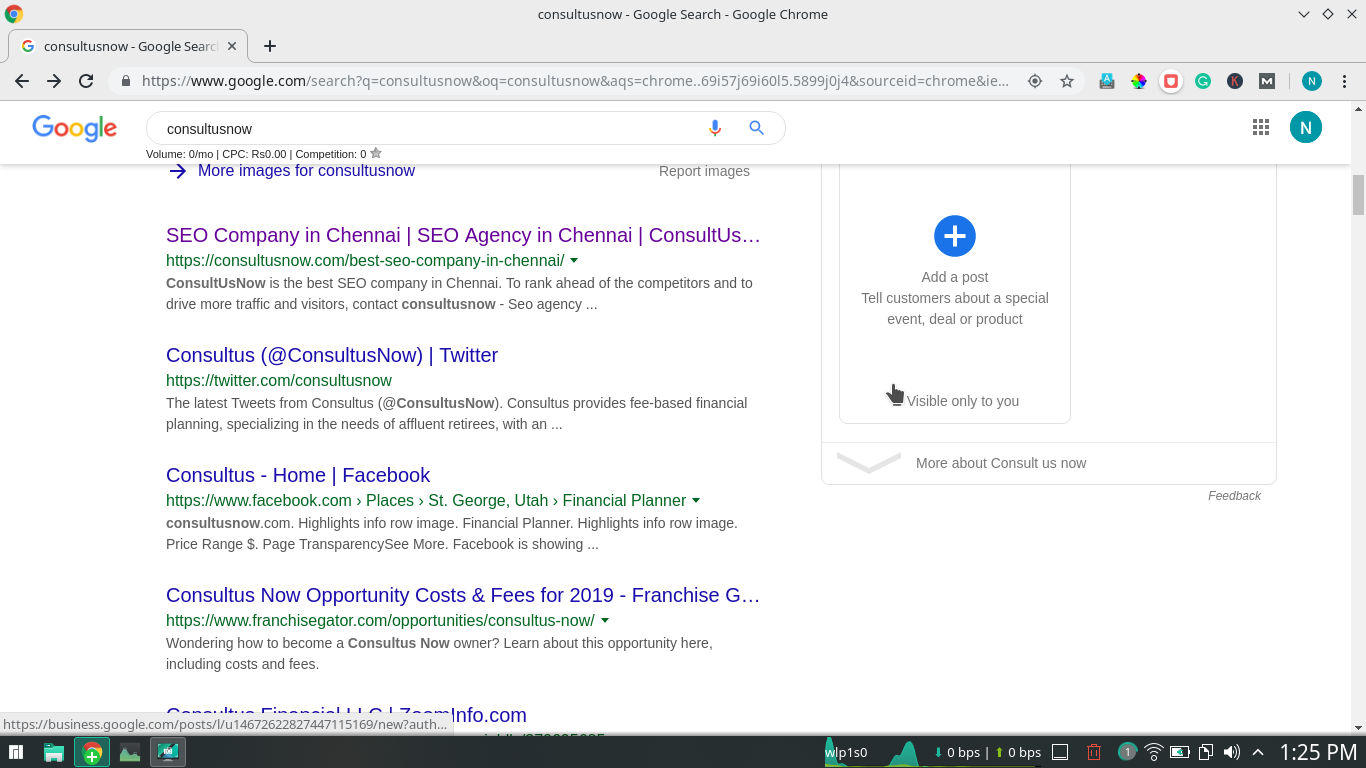
Task: Click the star next to Competition value
Action: tap(376, 154)
